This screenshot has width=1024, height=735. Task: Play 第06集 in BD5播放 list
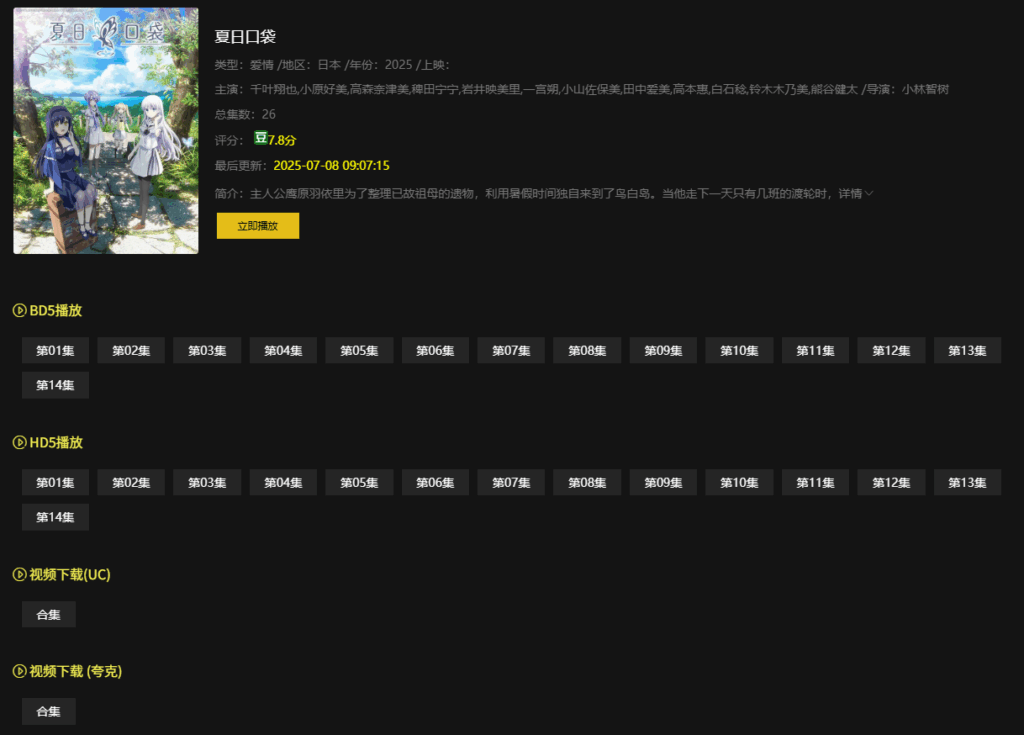point(436,351)
